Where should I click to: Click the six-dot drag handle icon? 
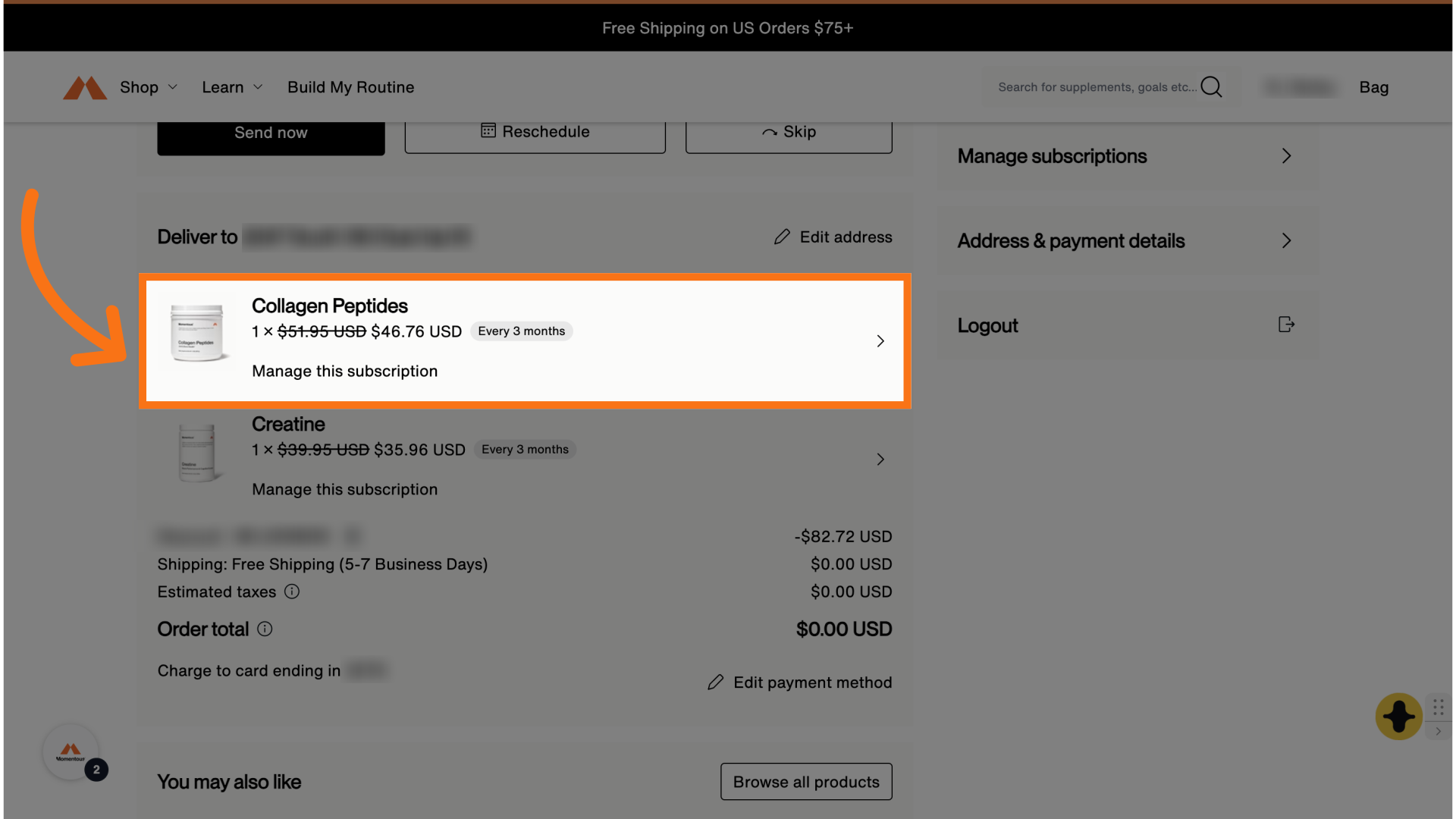(x=1439, y=707)
